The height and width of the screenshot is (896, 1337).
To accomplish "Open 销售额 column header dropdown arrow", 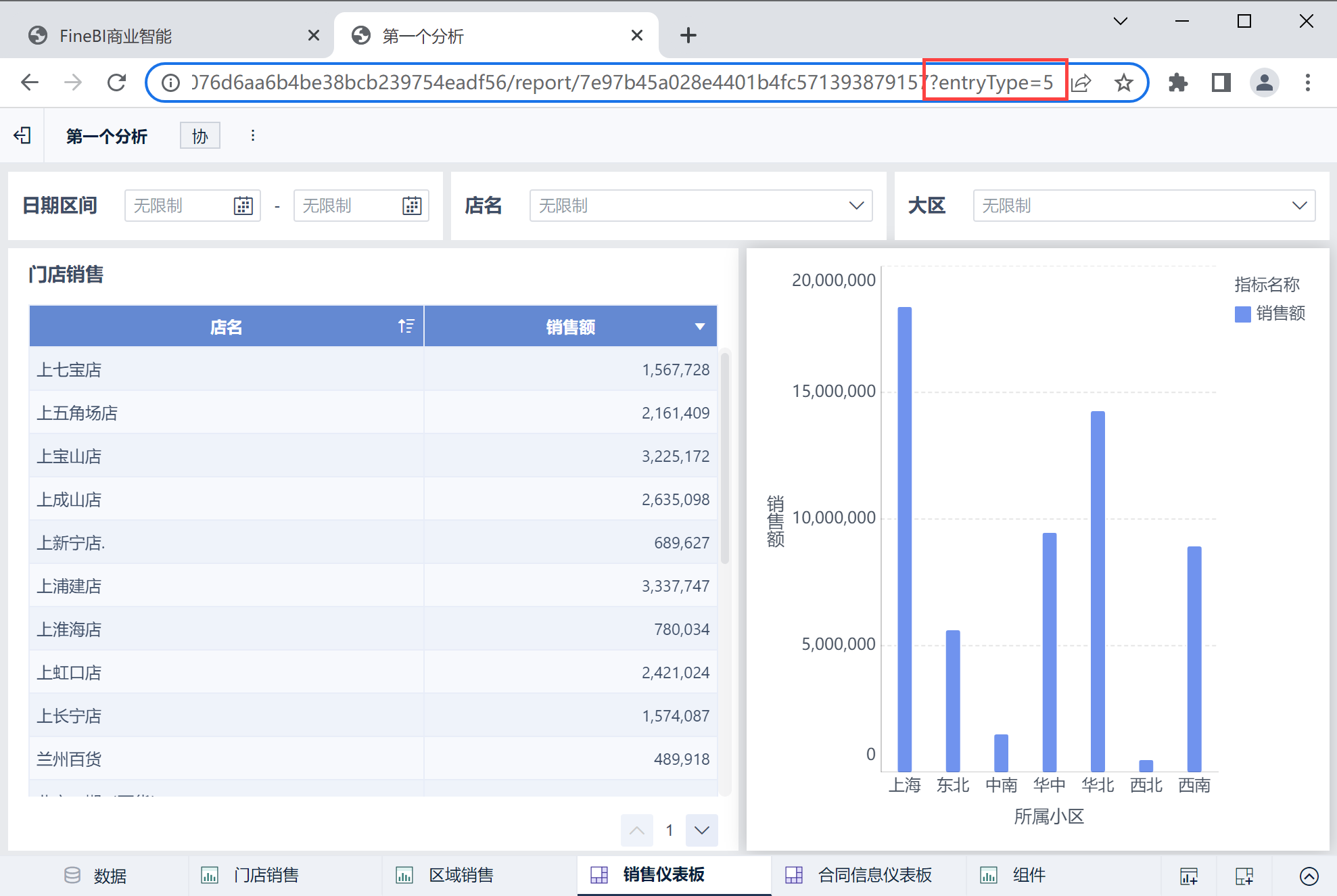I will pyautogui.click(x=700, y=327).
